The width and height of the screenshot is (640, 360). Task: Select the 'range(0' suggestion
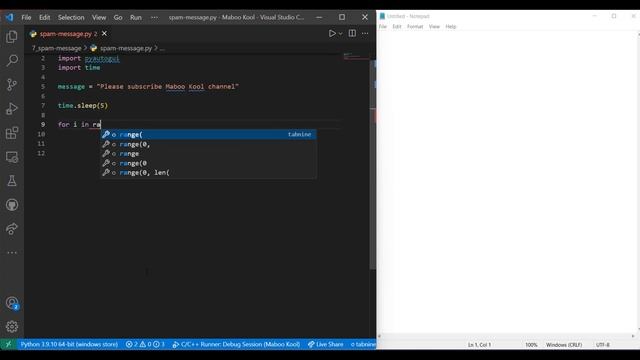click(x=209, y=163)
